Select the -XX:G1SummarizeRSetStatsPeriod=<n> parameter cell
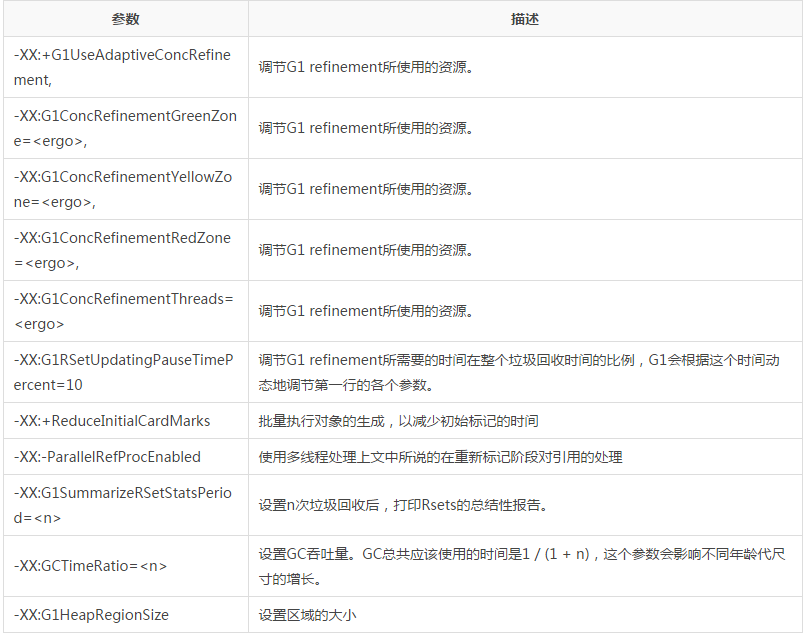The image size is (808, 634). 126,505
